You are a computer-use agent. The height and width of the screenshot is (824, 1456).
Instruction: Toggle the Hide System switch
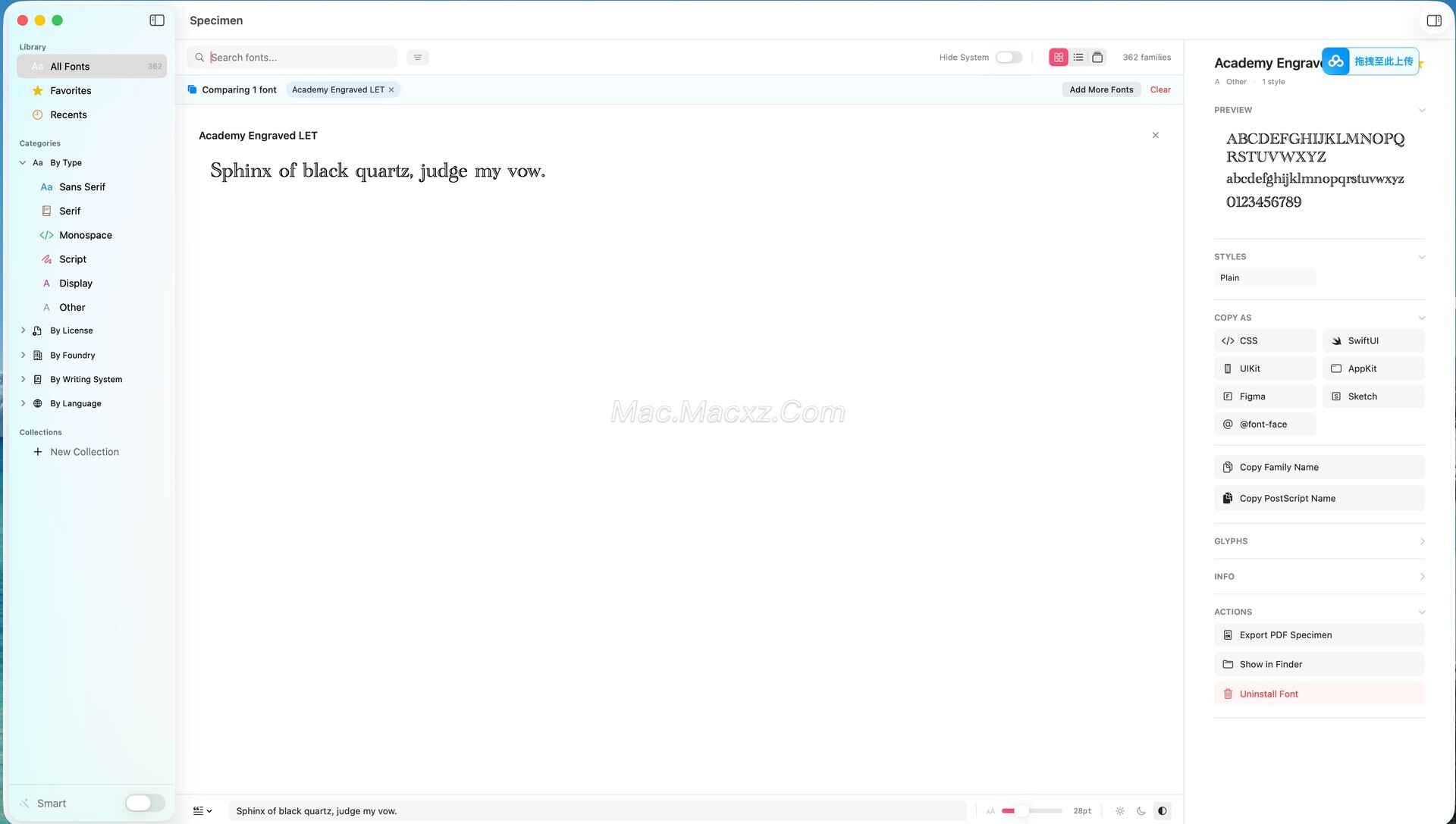1009,58
